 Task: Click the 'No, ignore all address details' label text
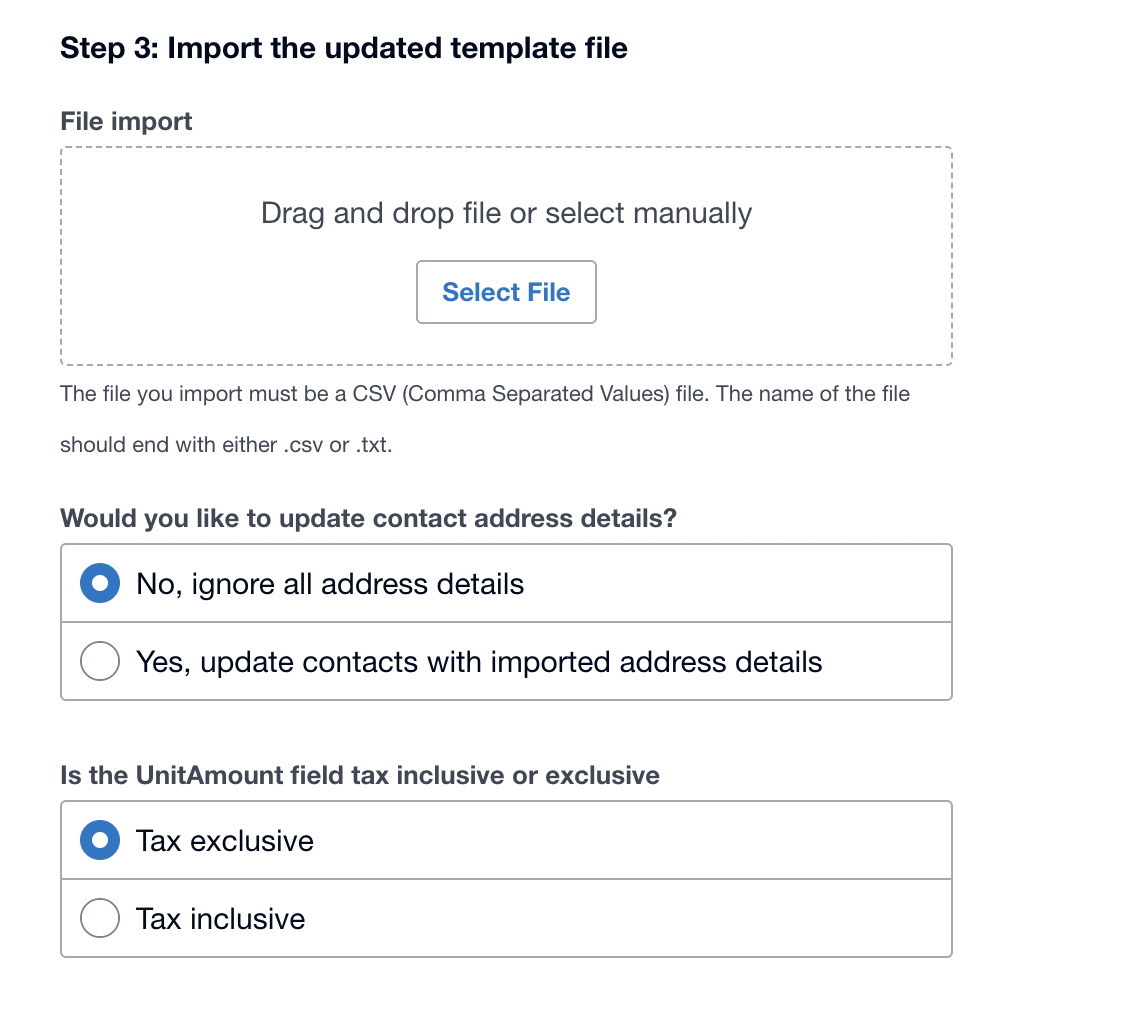pyautogui.click(x=330, y=584)
